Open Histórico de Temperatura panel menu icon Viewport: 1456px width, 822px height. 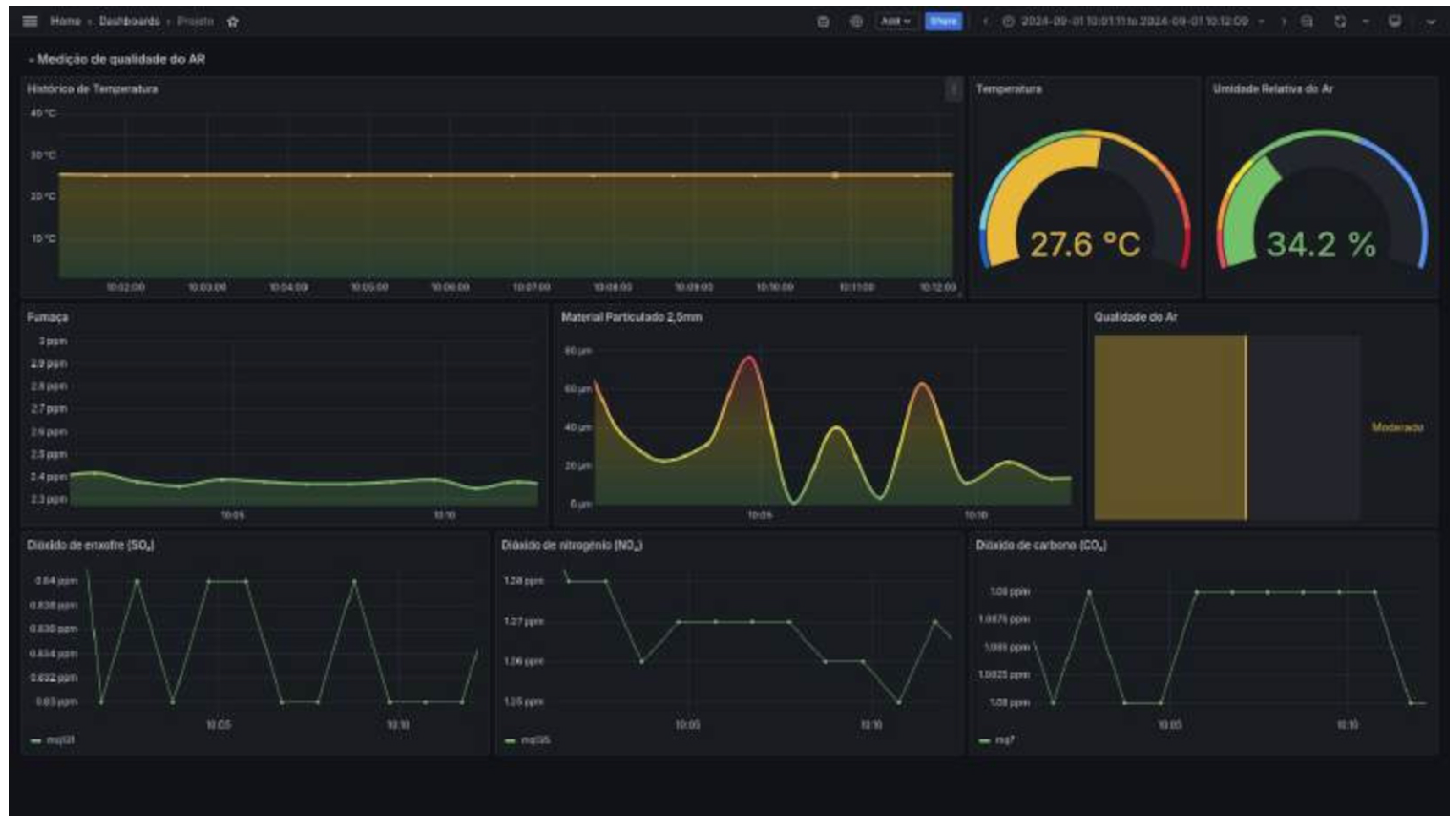953,89
